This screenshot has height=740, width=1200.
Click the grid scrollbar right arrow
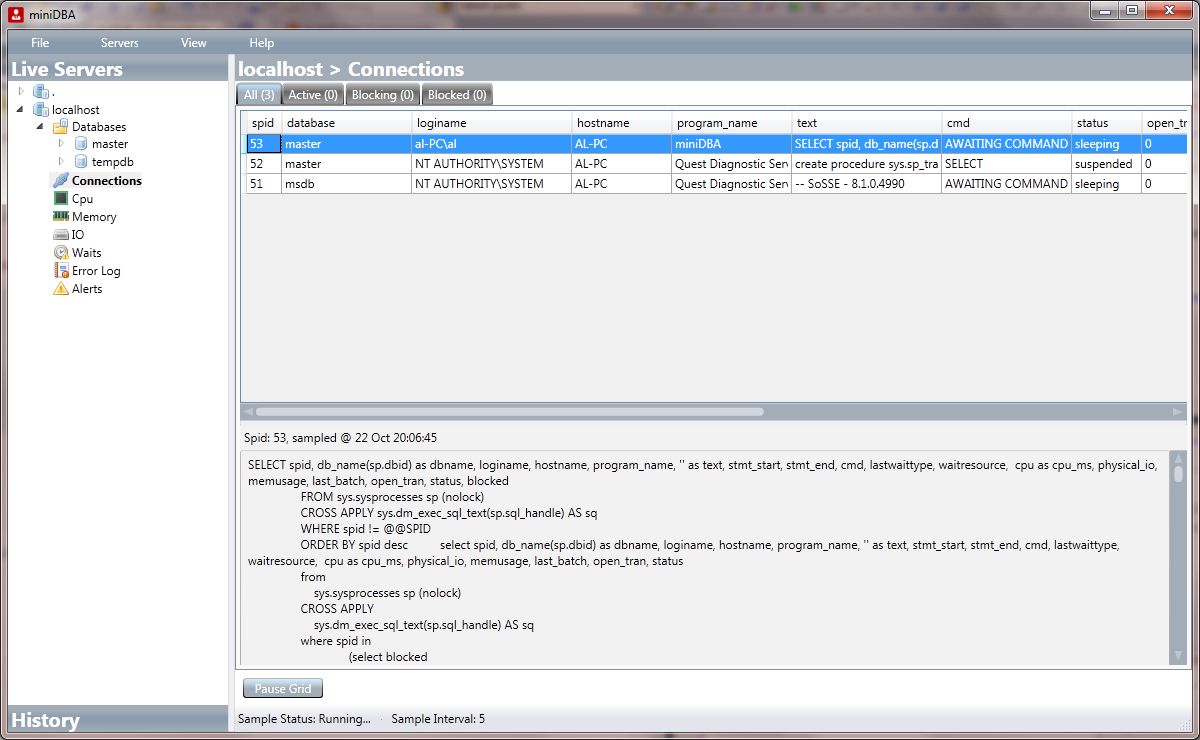[1178, 411]
